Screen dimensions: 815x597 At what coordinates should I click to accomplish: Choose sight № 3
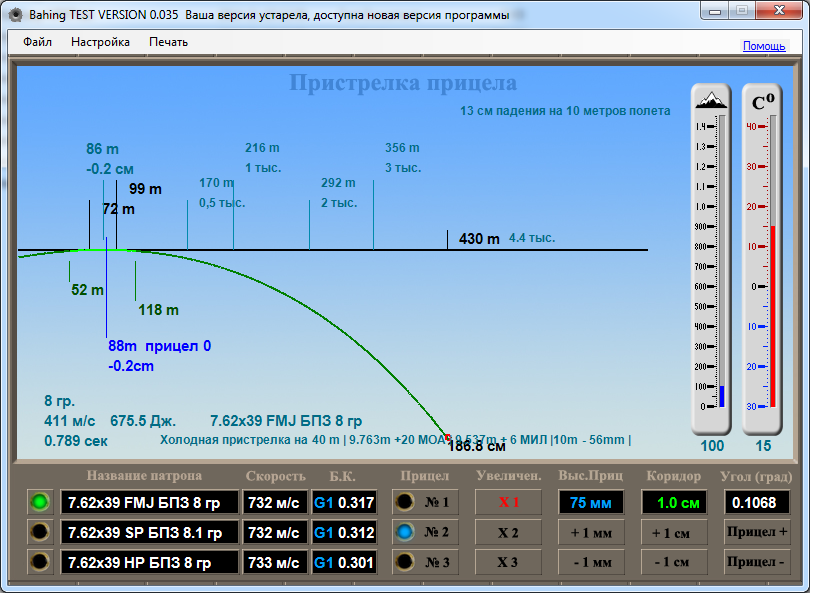point(426,562)
